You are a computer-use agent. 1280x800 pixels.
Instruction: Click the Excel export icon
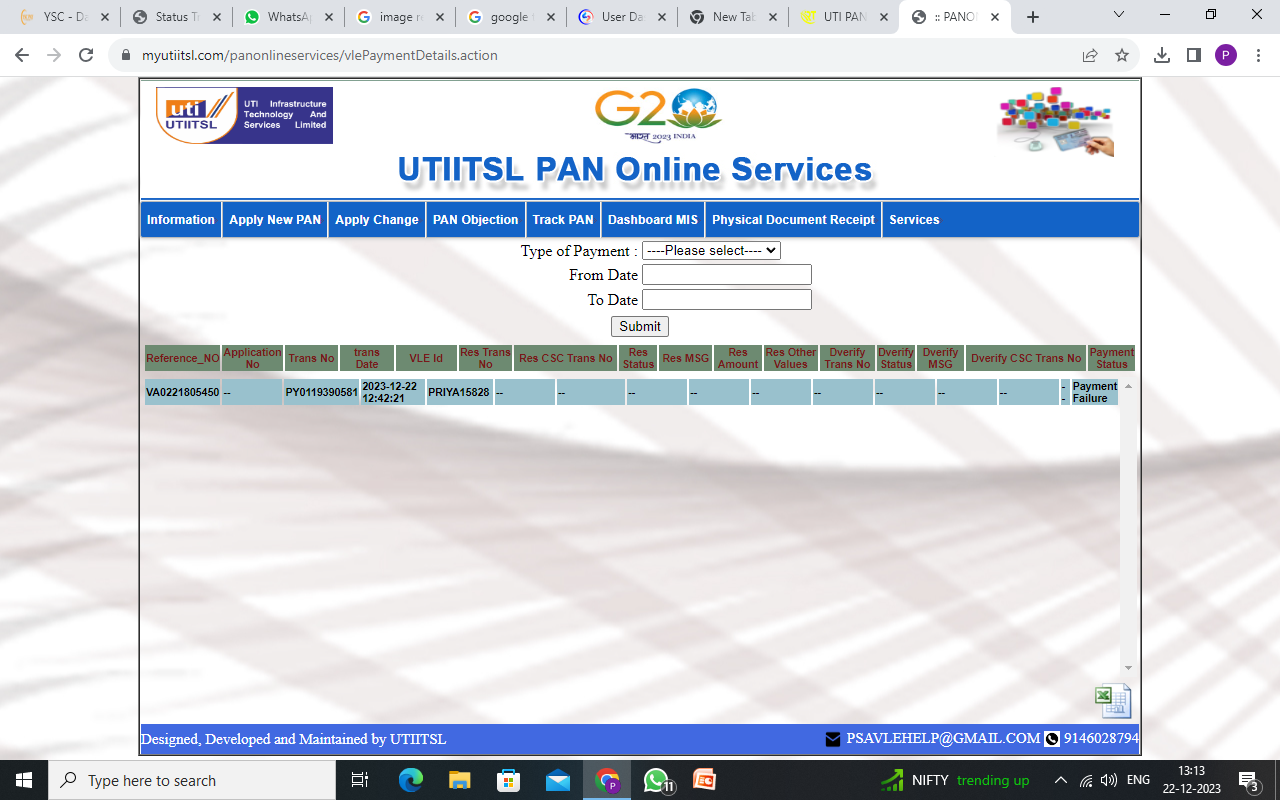point(1112,701)
